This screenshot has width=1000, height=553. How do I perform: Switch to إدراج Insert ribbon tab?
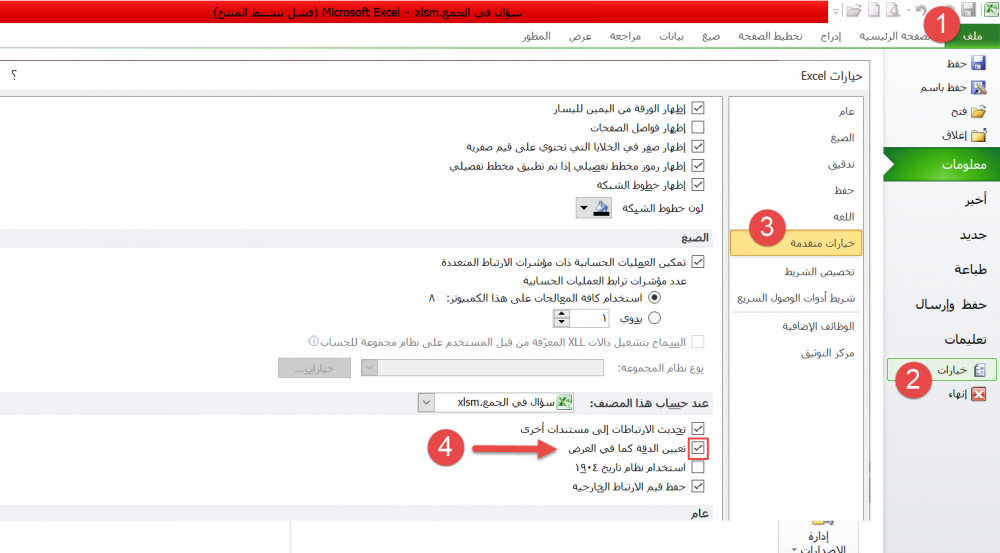pos(830,36)
